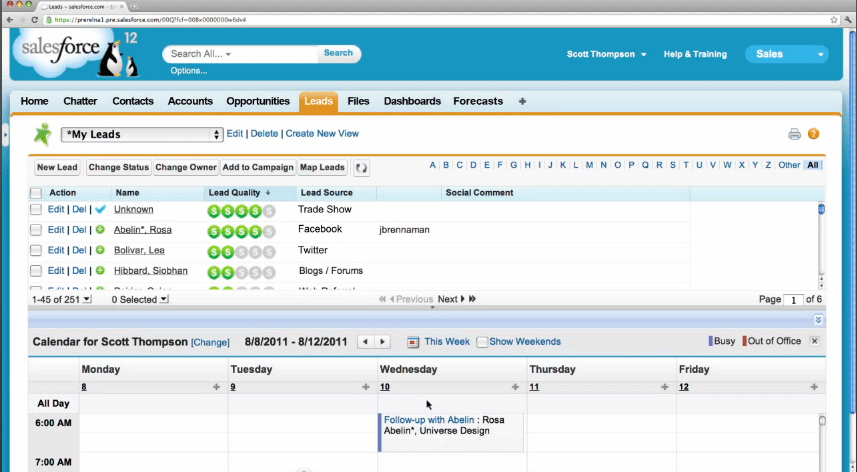Click Map Leads button

[x=322, y=167]
